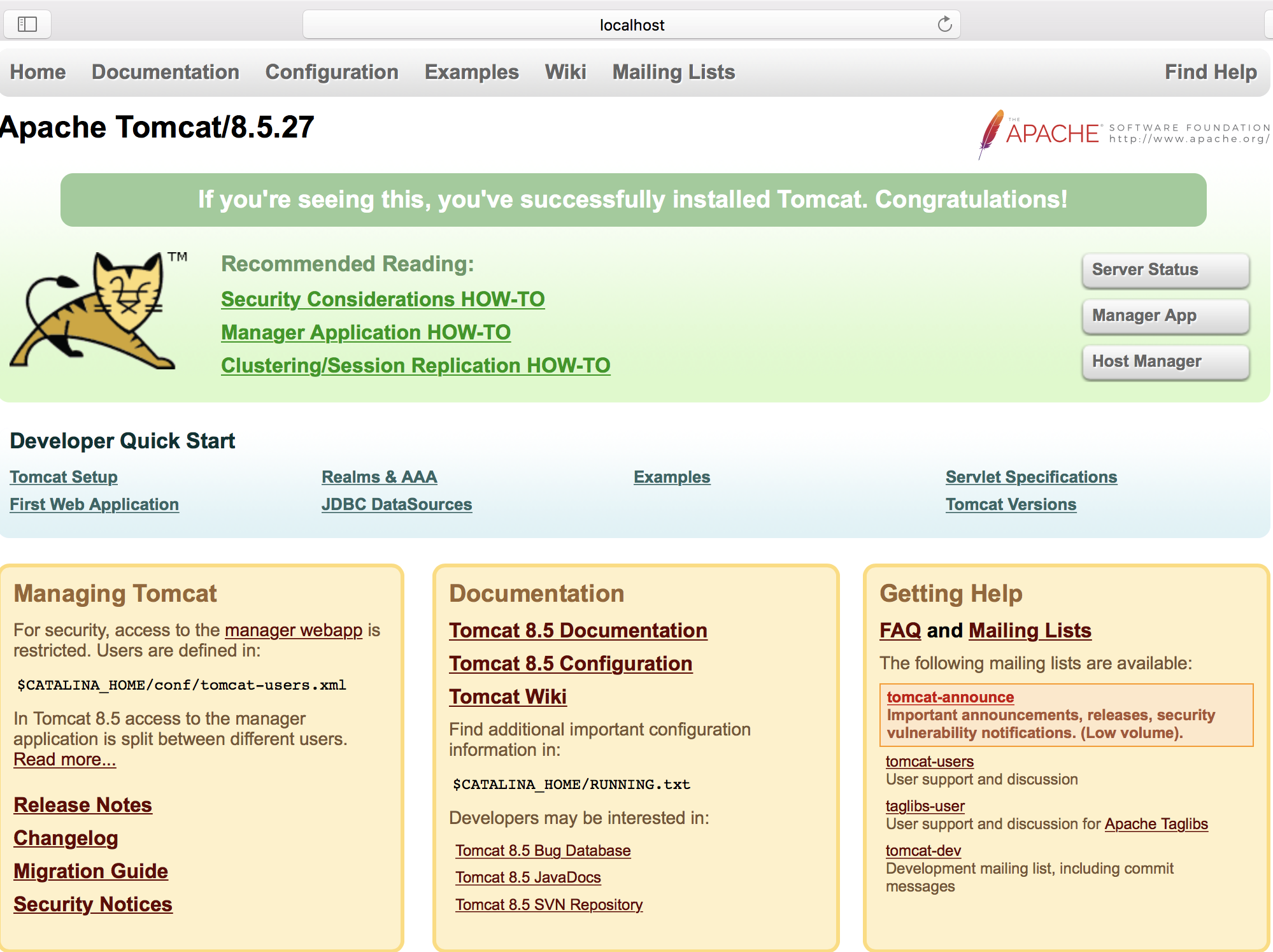Open Changelog link

tap(66, 838)
